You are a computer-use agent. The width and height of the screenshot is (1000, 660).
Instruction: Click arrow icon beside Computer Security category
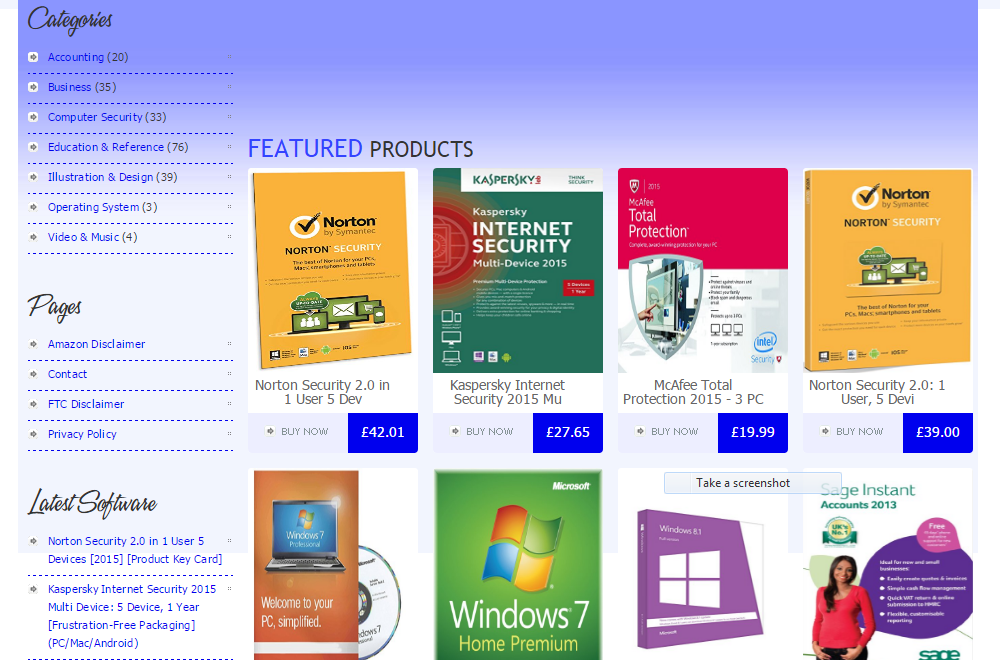[33, 117]
